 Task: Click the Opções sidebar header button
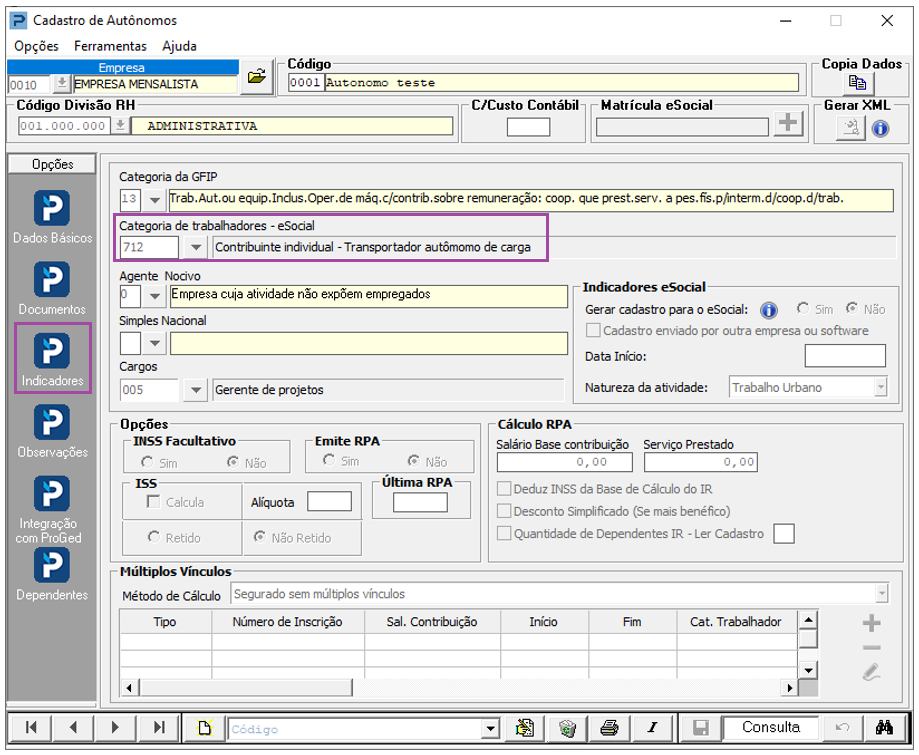[52, 164]
